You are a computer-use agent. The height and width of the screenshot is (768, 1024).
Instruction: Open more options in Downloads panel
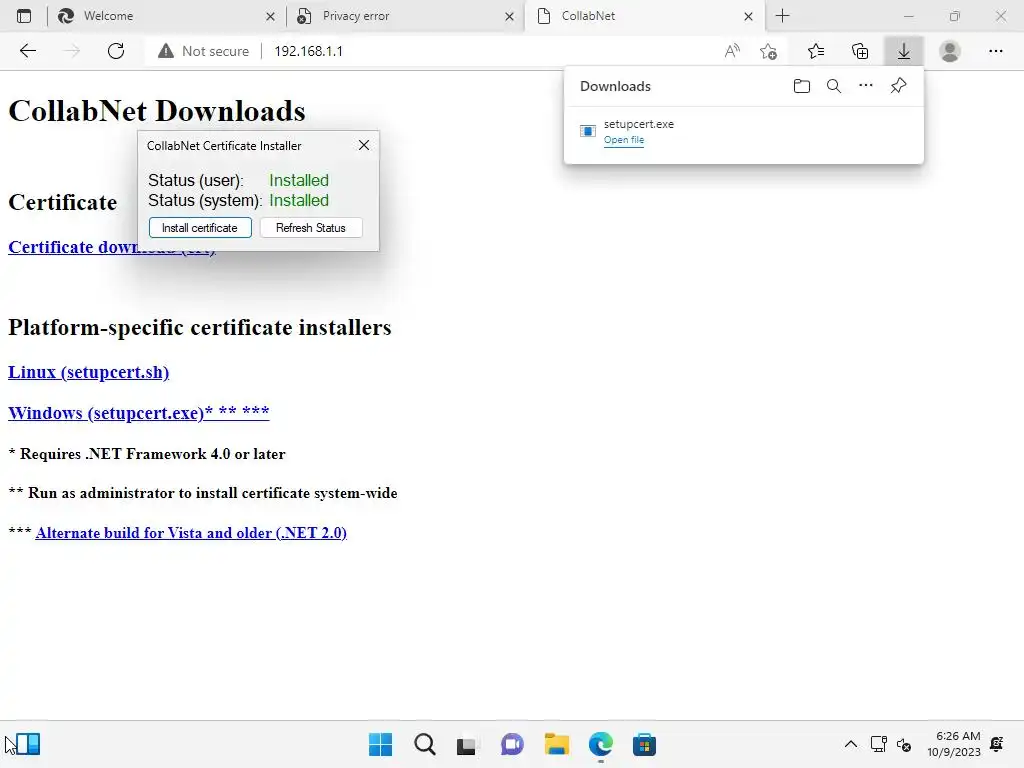(866, 86)
